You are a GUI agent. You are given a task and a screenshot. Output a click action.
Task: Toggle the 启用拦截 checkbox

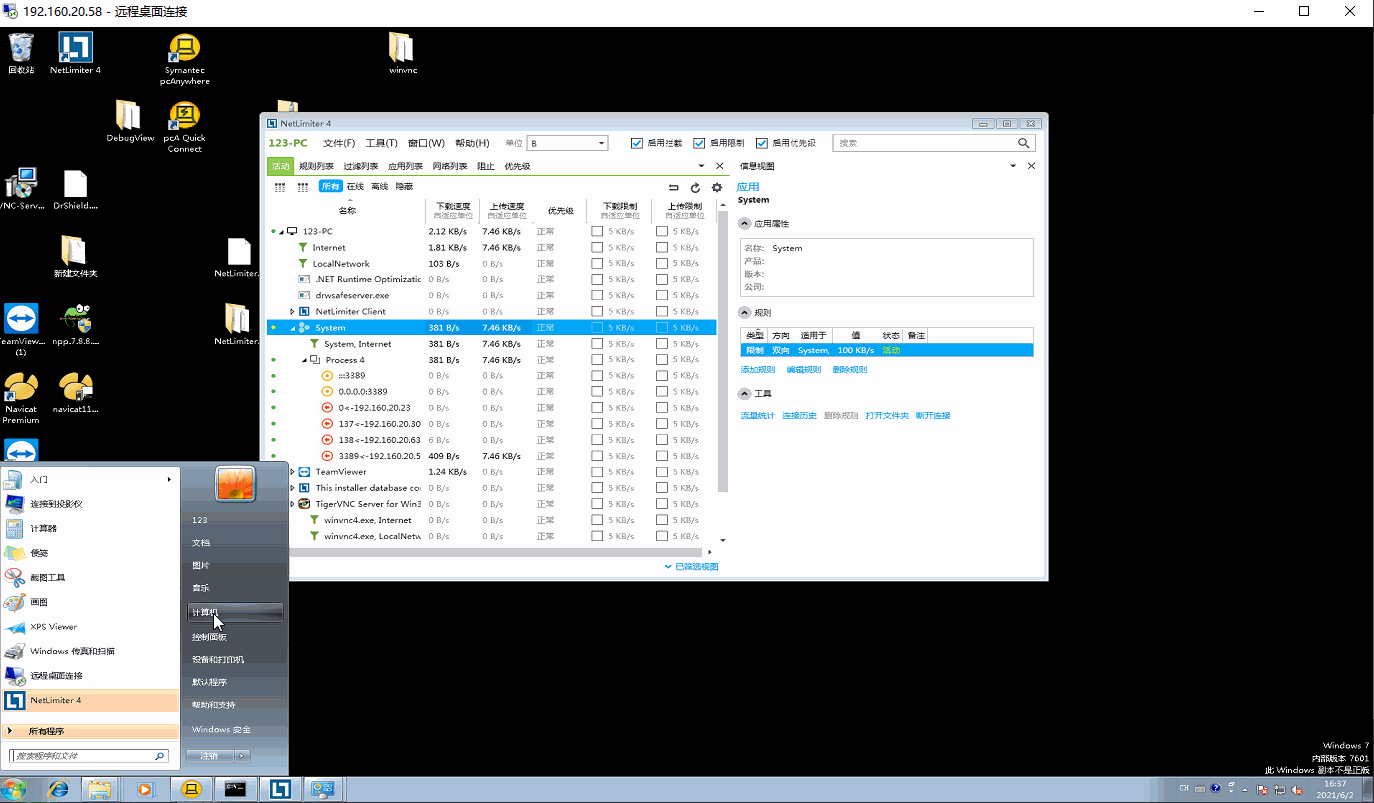click(x=637, y=143)
